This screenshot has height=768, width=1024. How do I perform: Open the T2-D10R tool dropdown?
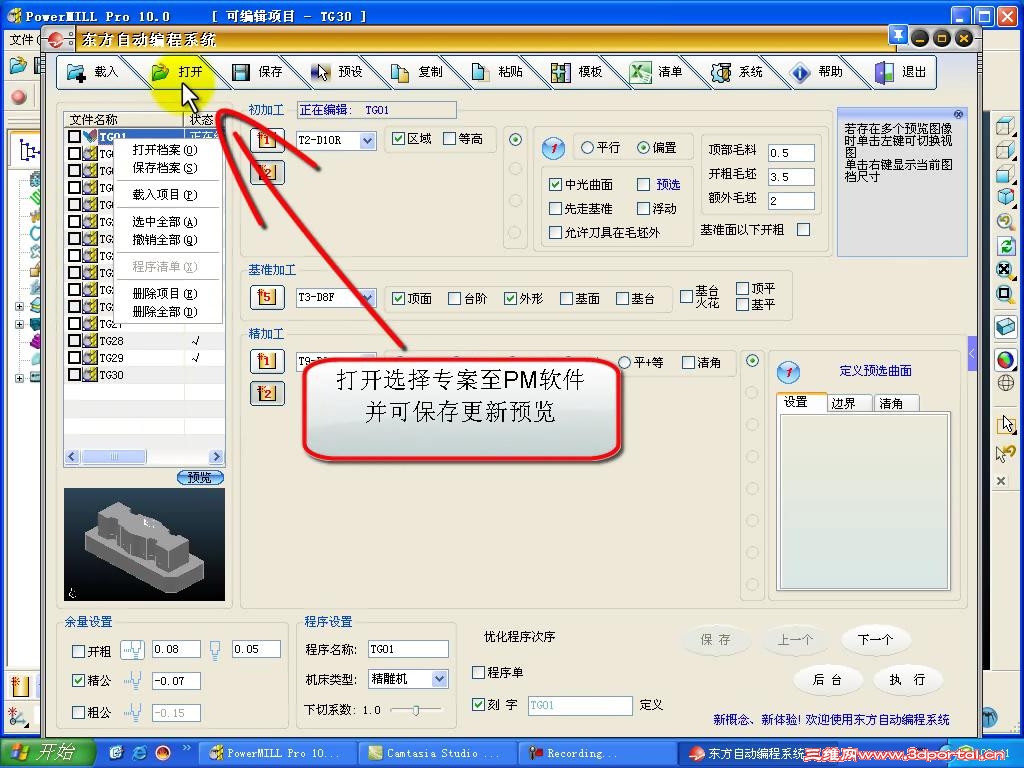(368, 140)
